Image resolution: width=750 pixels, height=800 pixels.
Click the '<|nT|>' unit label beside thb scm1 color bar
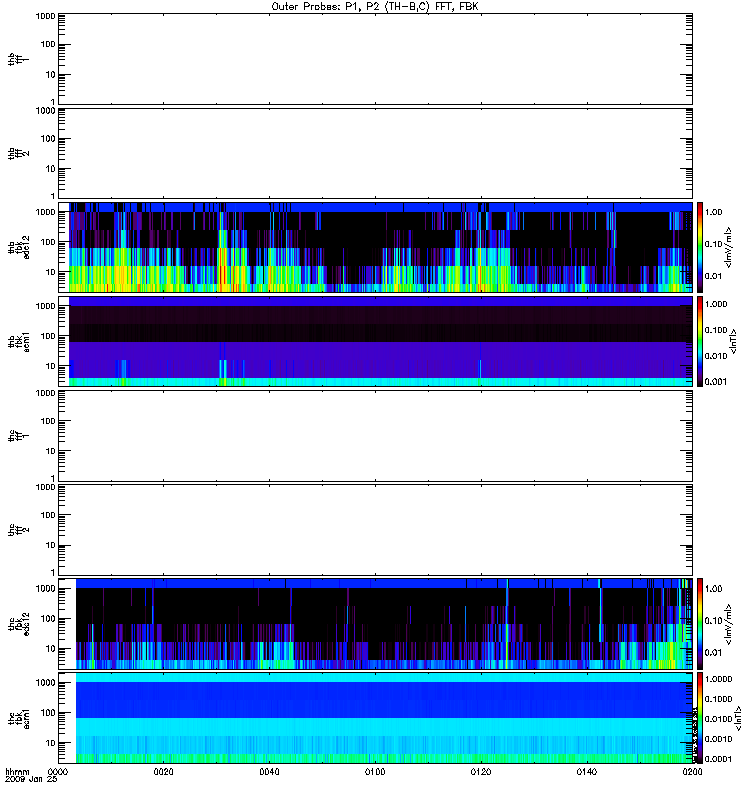(734, 342)
